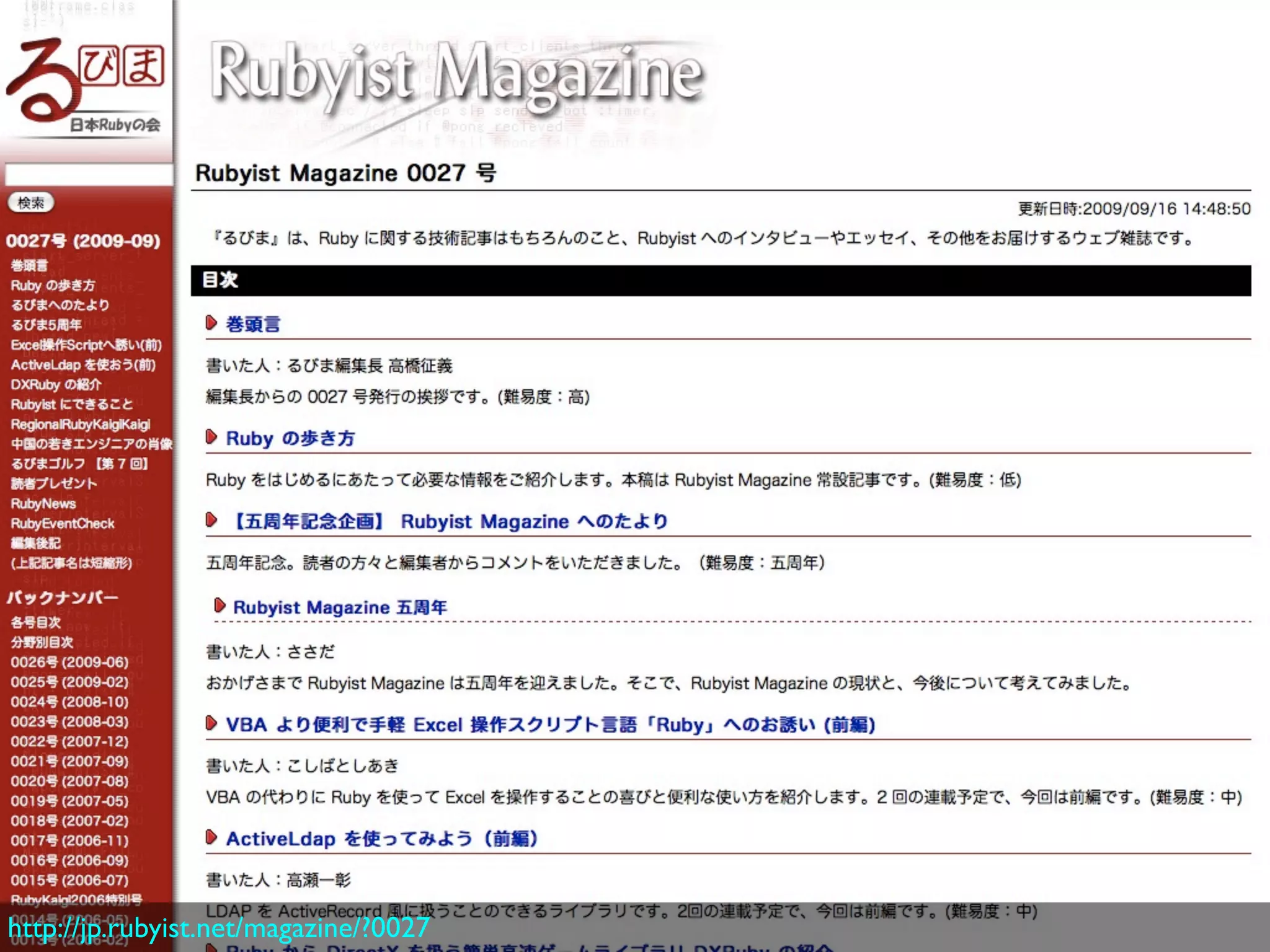The height and width of the screenshot is (952, 1270).
Task: Open sidebar link ActiveLdap を使おう(前)
Action: click(x=83, y=364)
